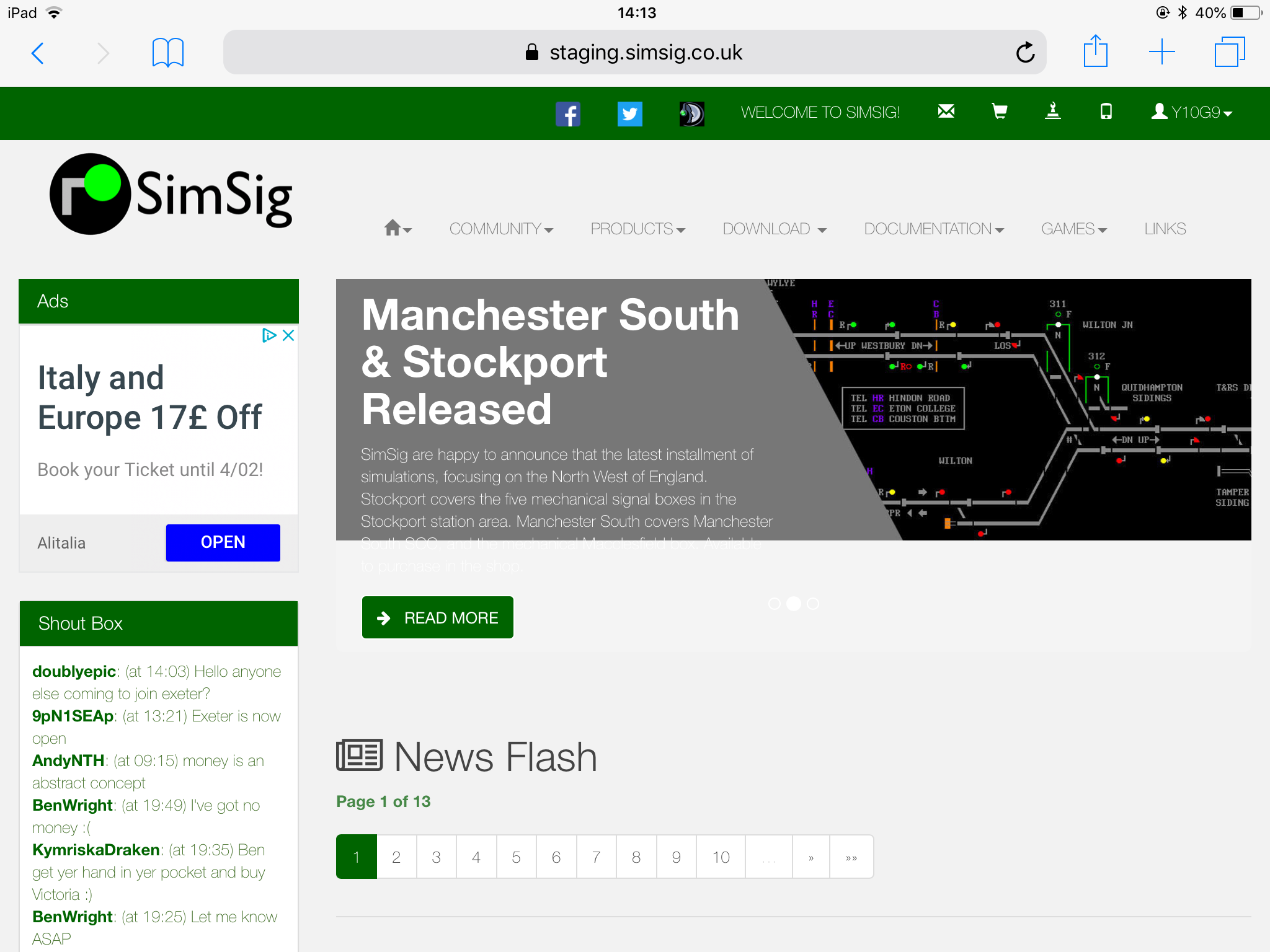
Task: Click the Ads panel header
Action: click(x=159, y=301)
